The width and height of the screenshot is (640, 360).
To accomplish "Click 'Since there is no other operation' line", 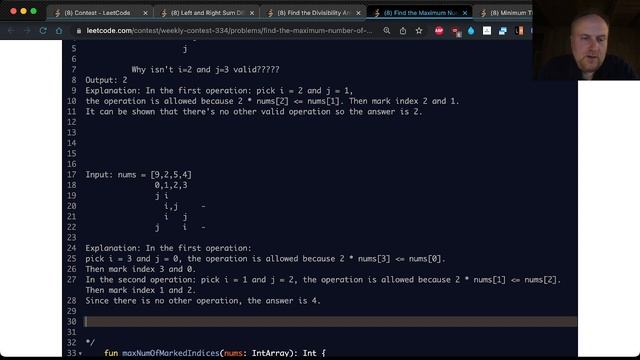I will 203,301.
